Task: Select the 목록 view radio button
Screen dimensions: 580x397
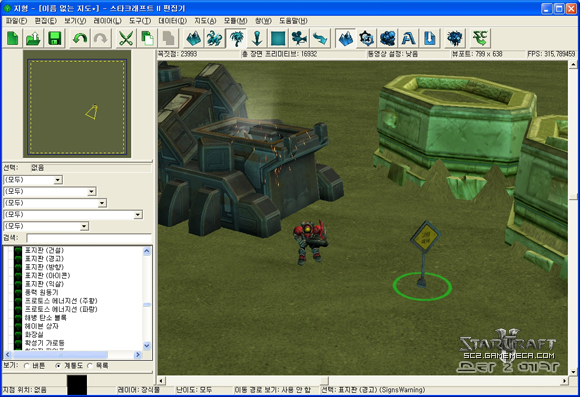Action: [x=90, y=366]
